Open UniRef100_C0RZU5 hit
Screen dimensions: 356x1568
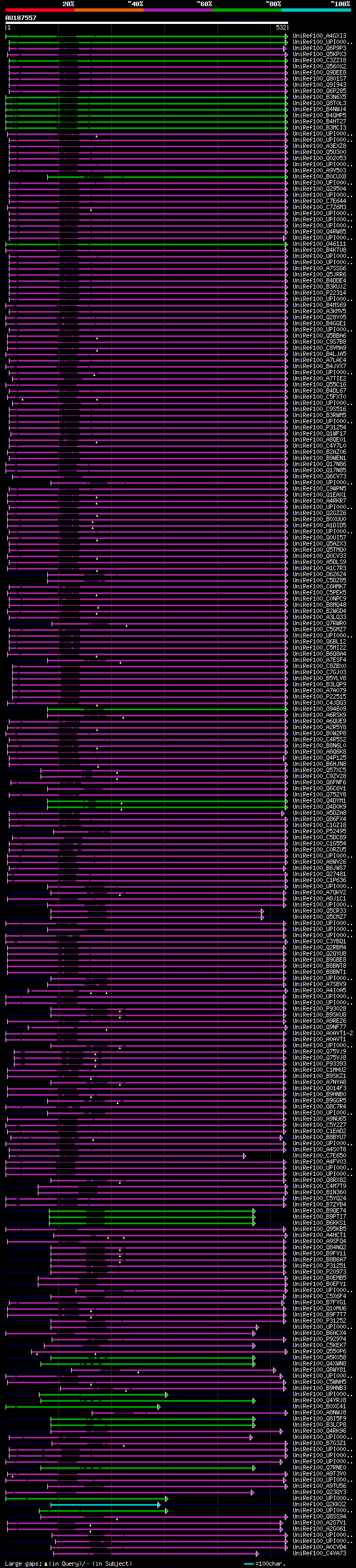319,850
